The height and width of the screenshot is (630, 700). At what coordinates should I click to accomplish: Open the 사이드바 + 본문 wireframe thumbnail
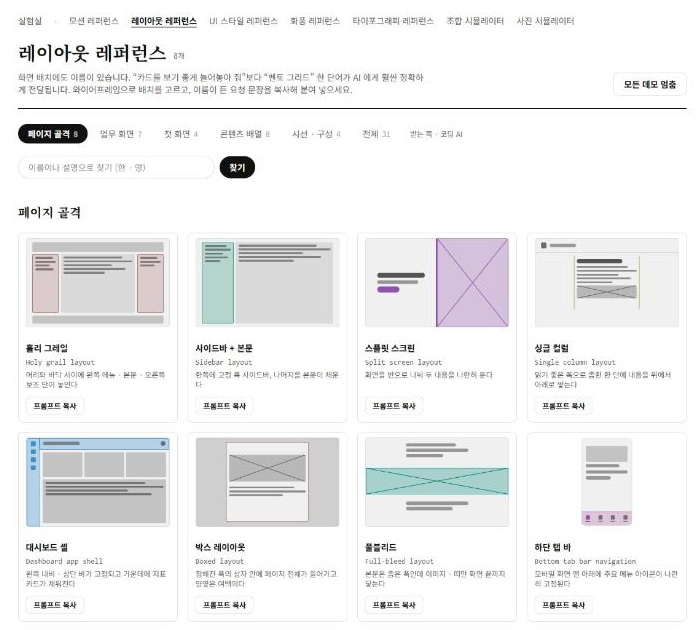click(x=267, y=282)
